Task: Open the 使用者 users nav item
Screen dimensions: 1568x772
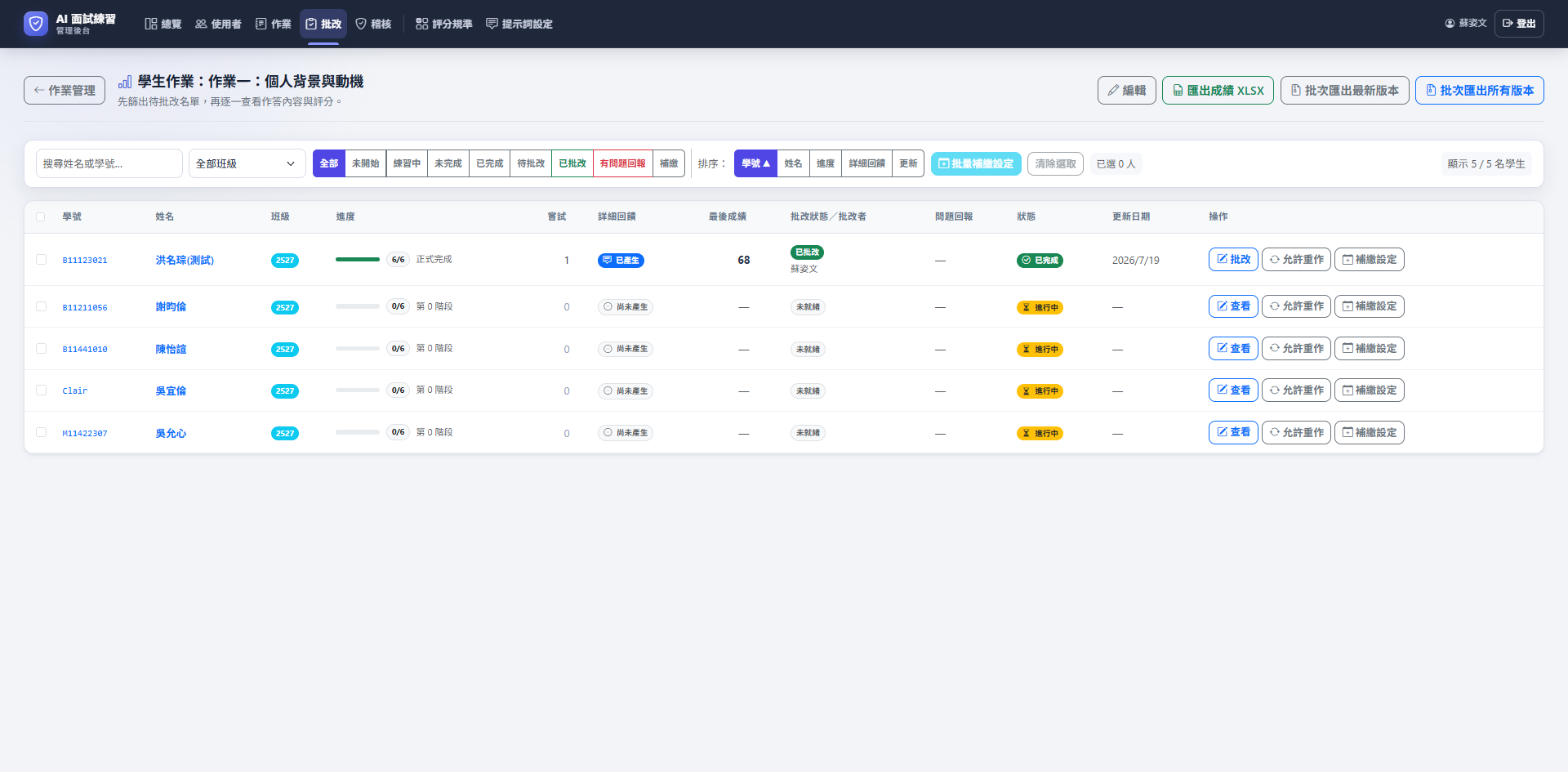Action: click(218, 24)
